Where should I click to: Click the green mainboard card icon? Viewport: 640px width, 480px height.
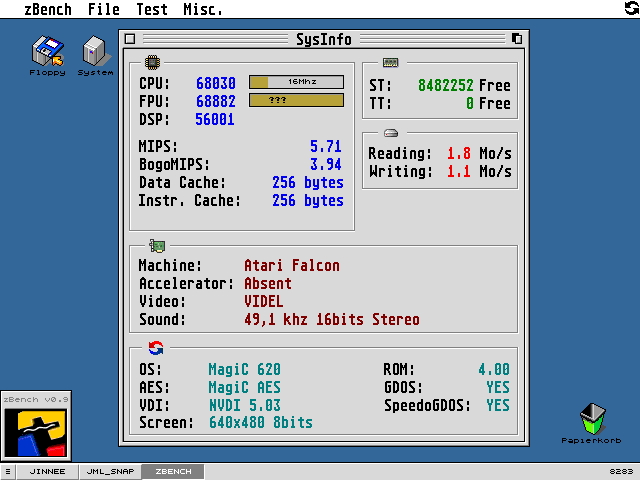tap(157, 246)
